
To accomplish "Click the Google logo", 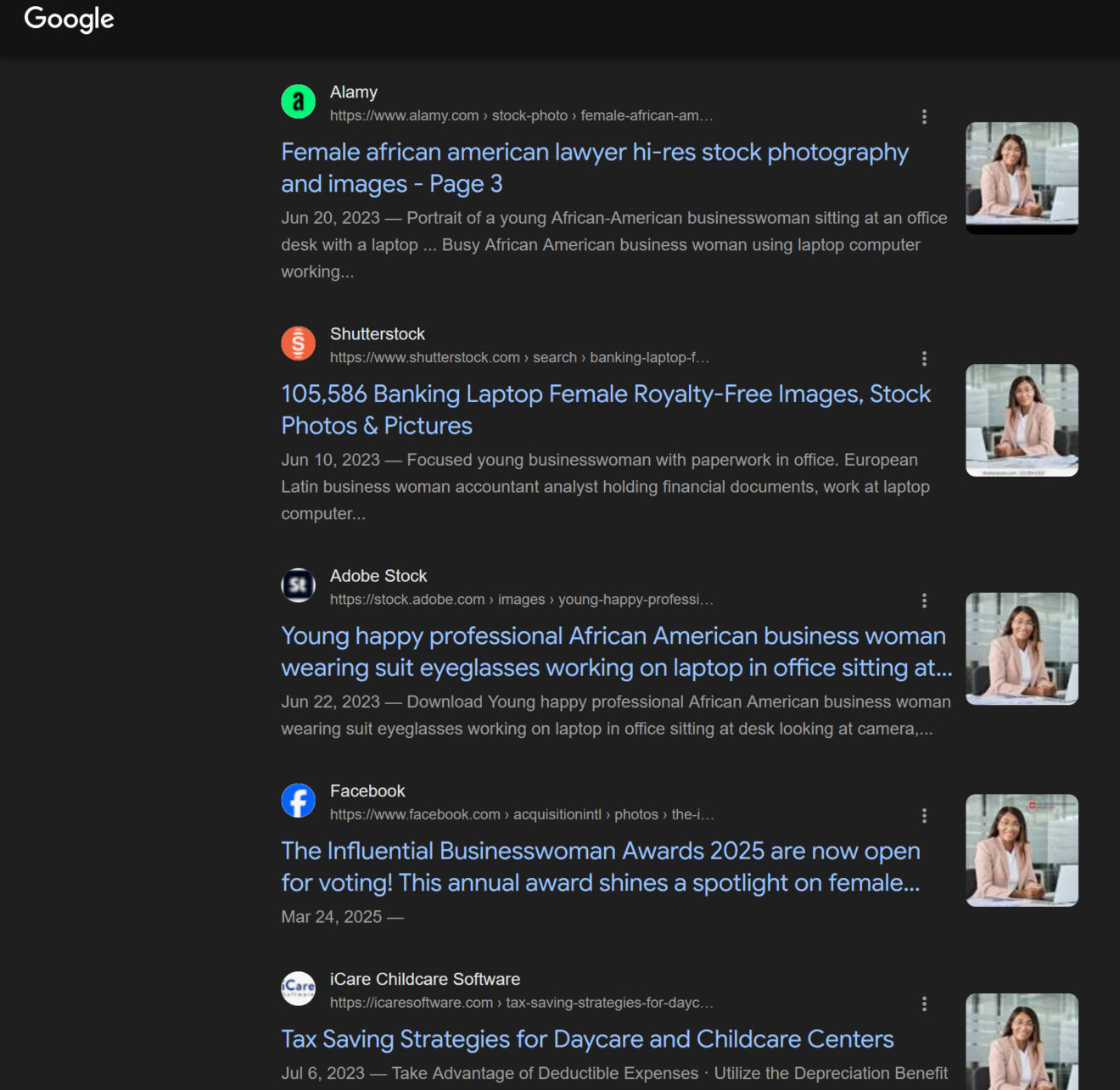I will click(x=69, y=19).
